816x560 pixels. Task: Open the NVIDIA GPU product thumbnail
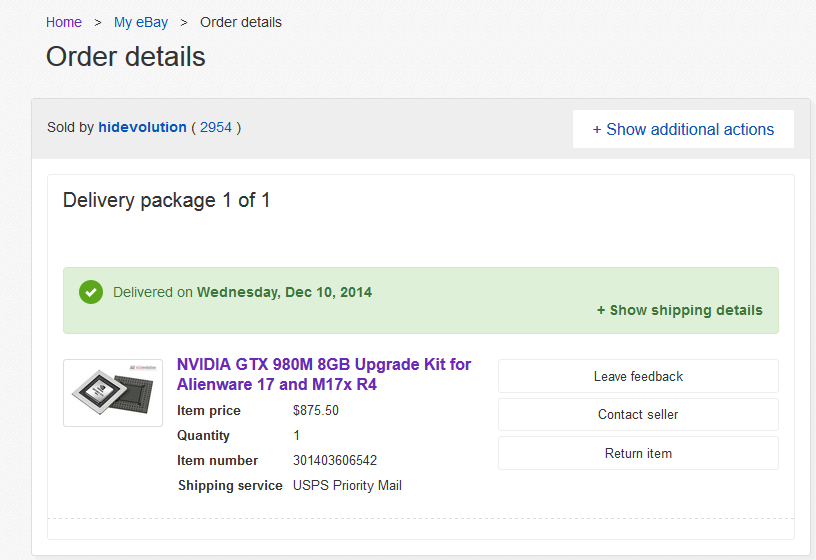(x=113, y=393)
